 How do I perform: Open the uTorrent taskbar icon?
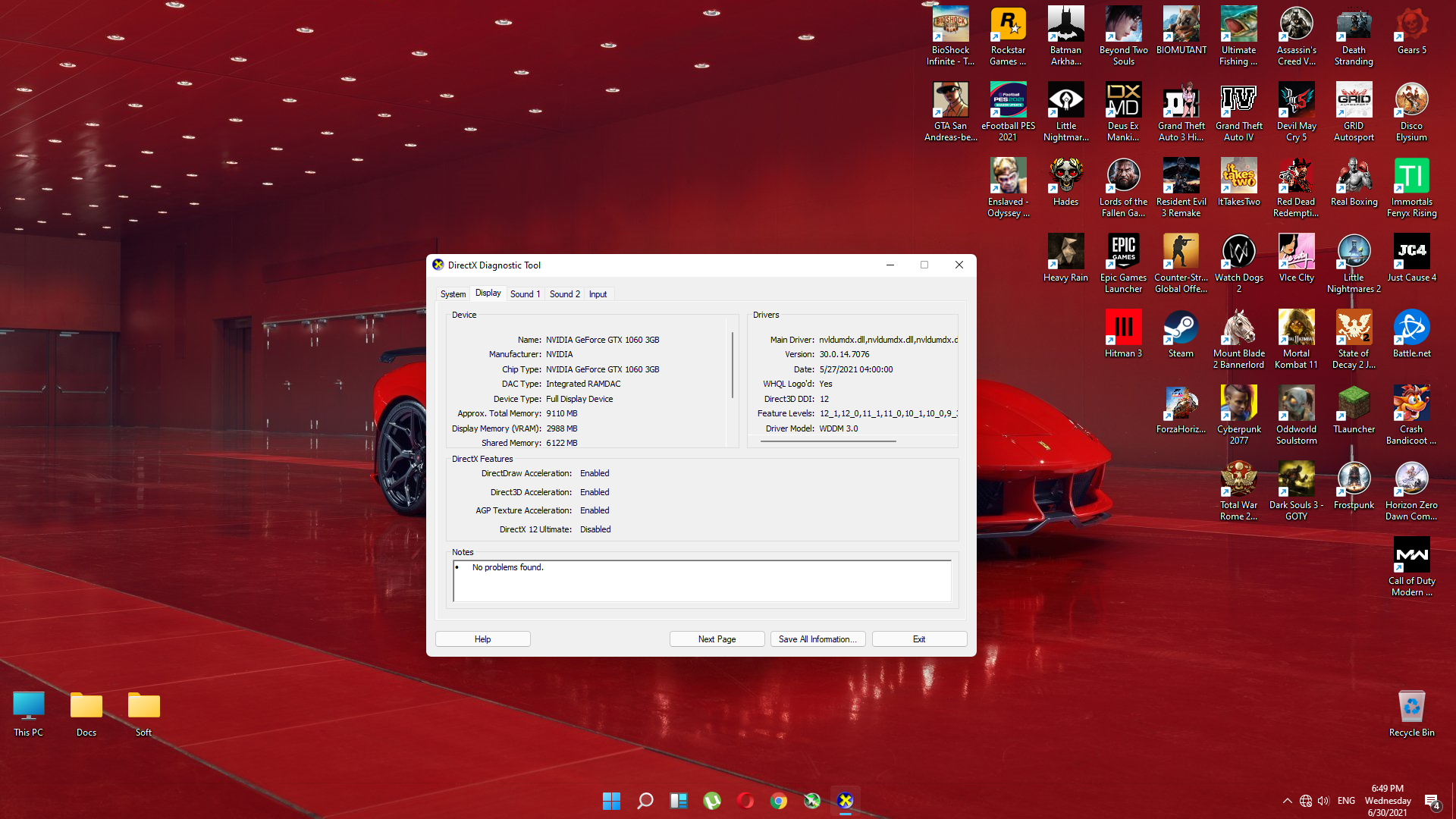[712, 801]
